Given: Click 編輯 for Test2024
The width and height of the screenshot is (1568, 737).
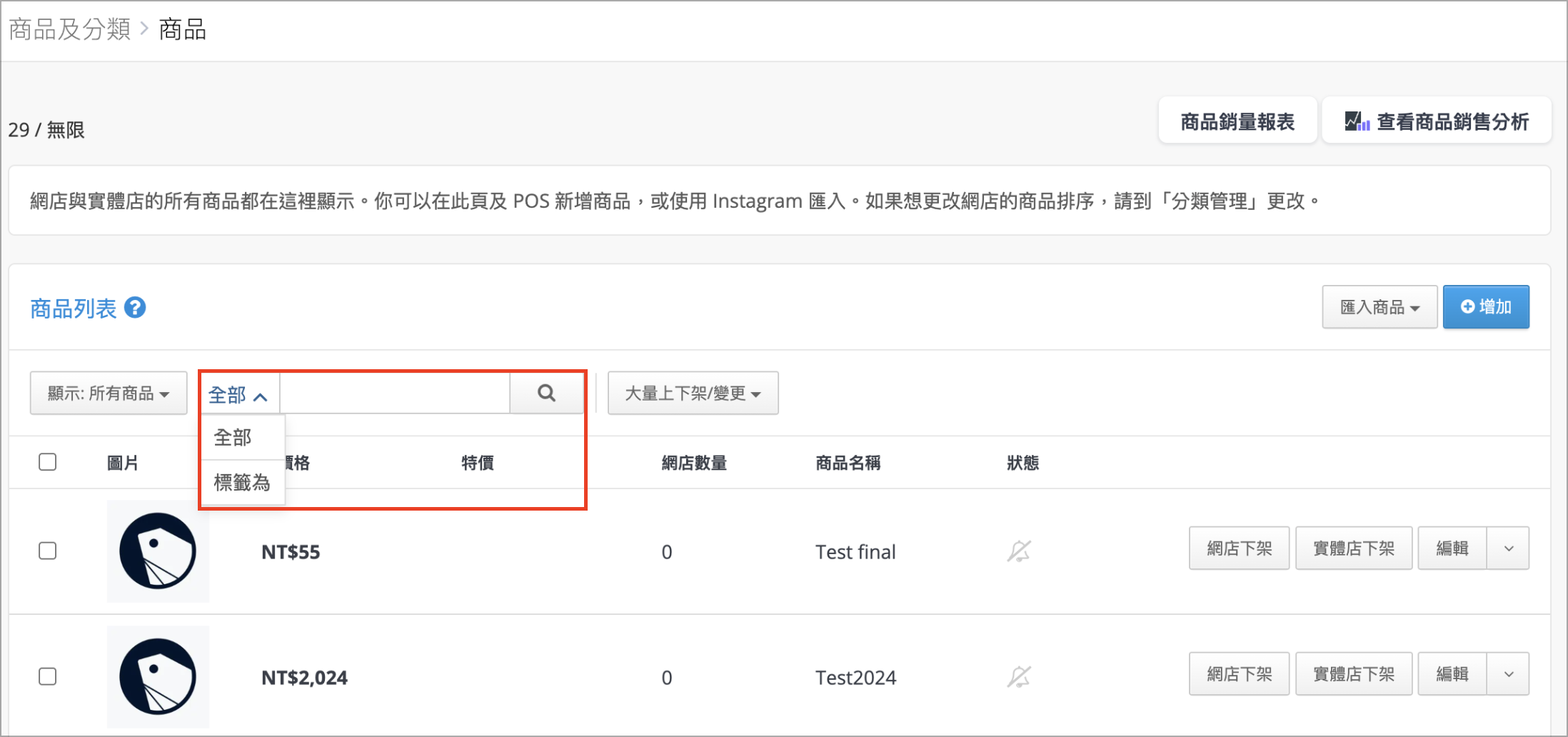Looking at the screenshot, I should tap(1452, 673).
